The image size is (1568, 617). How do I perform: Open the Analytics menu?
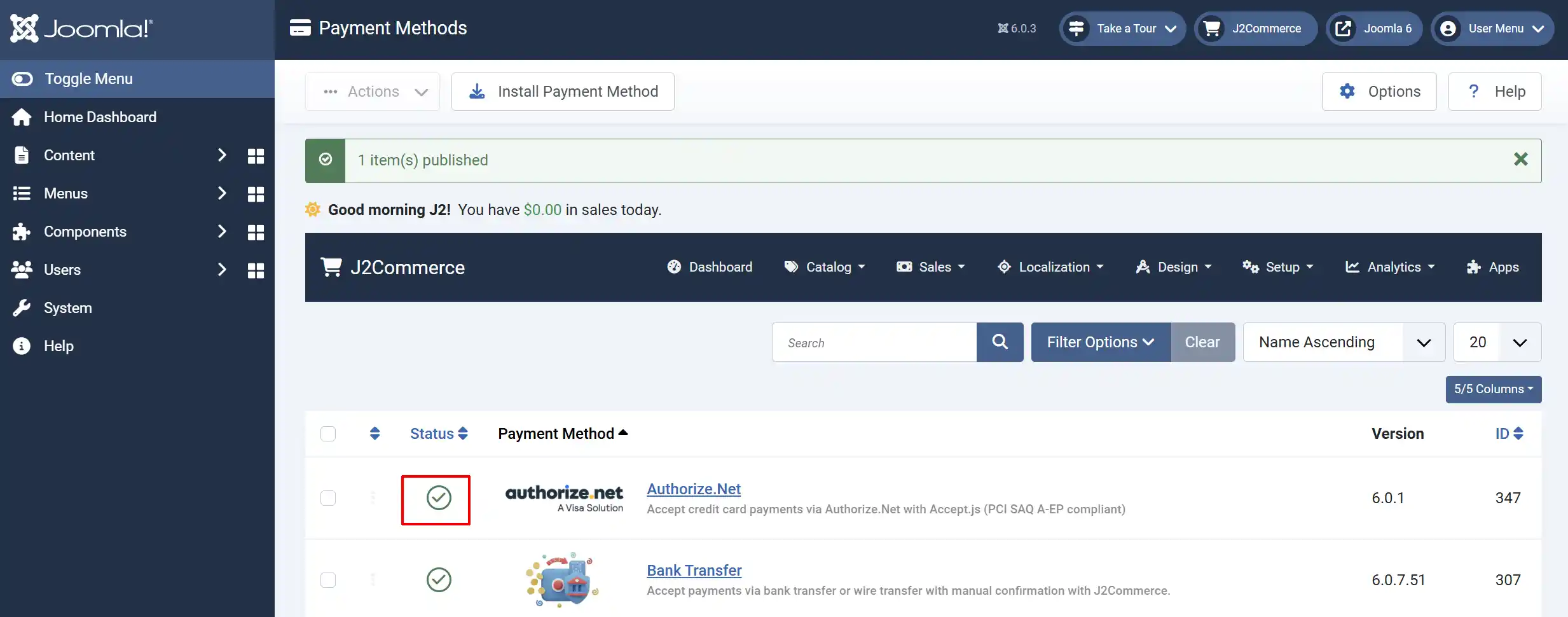coord(1391,267)
